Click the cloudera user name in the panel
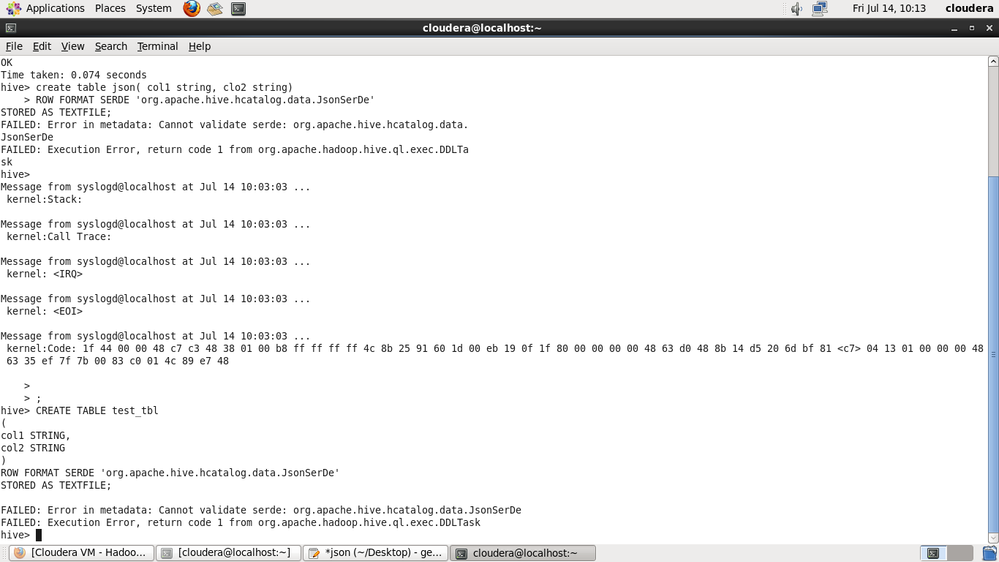The height and width of the screenshot is (562, 999). (969, 8)
